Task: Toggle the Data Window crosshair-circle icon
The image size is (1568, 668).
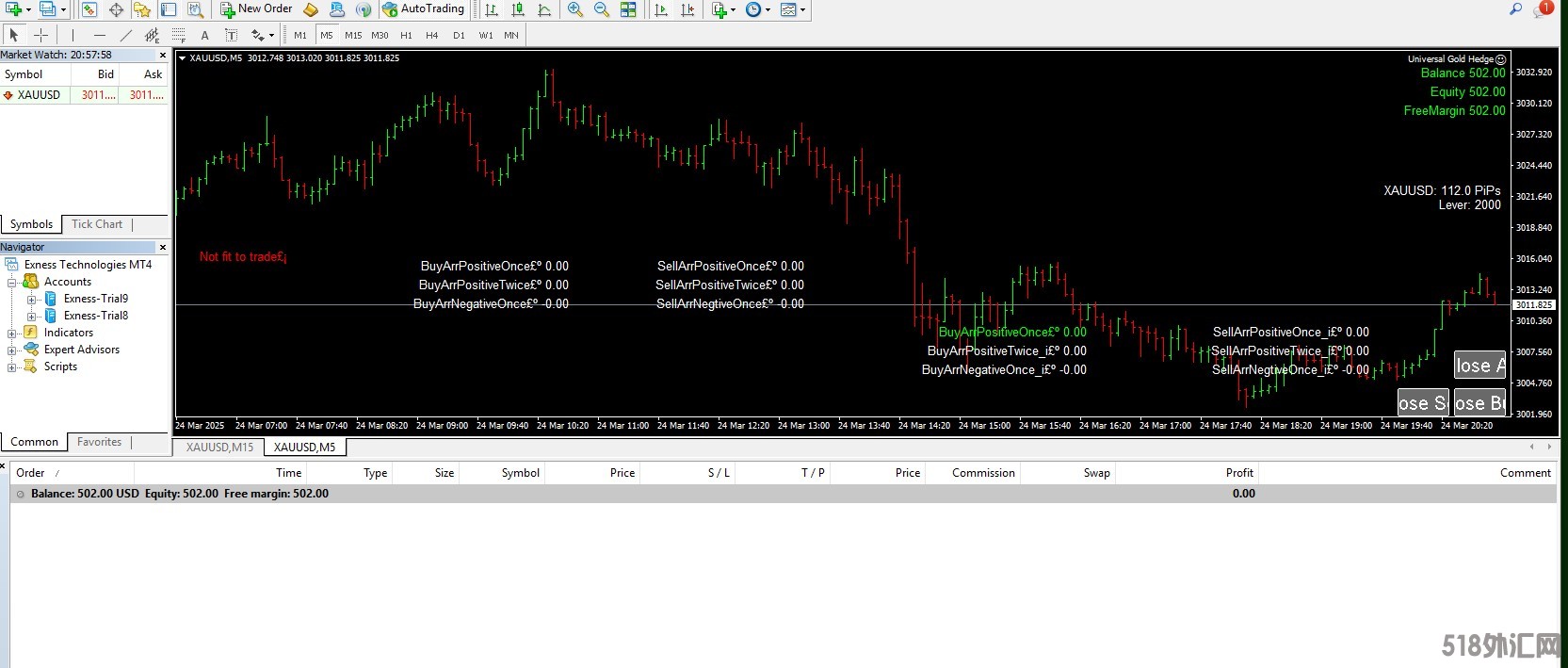Action: tap(116, 9)
